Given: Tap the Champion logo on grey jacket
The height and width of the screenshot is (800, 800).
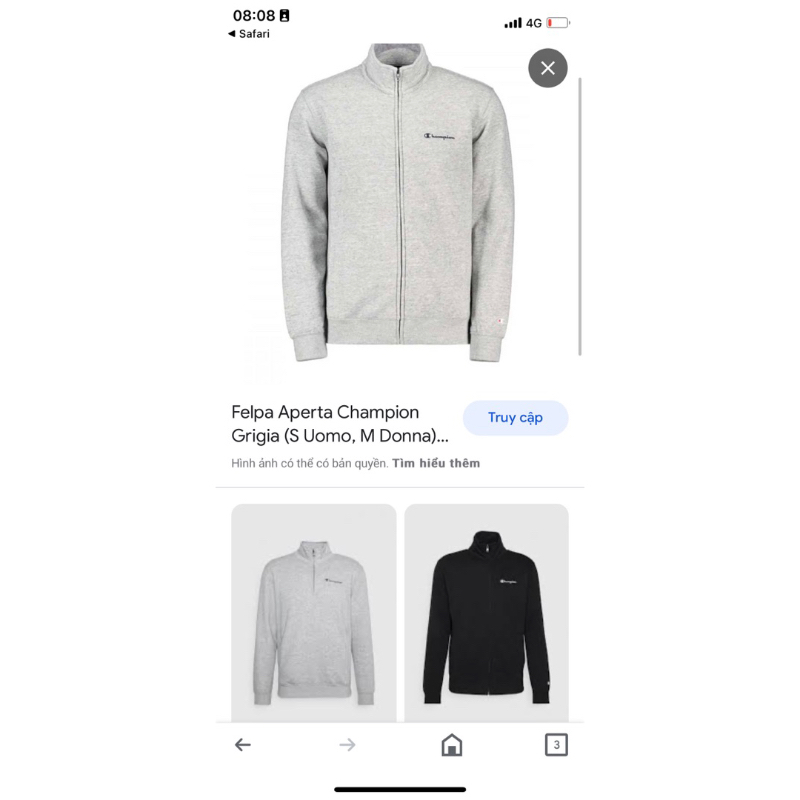Looking at the screenshot, I should coord(439,136).
